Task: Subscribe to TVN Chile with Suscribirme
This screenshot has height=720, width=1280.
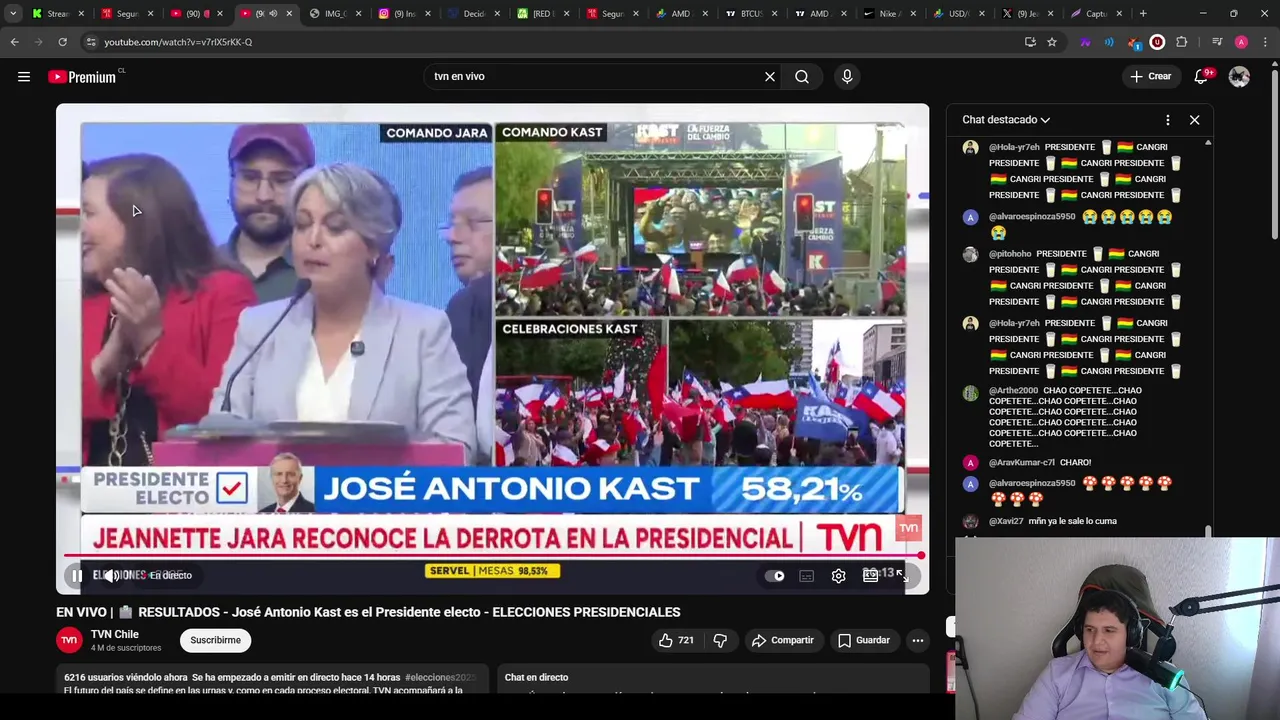Action: [x=215, y=640]
